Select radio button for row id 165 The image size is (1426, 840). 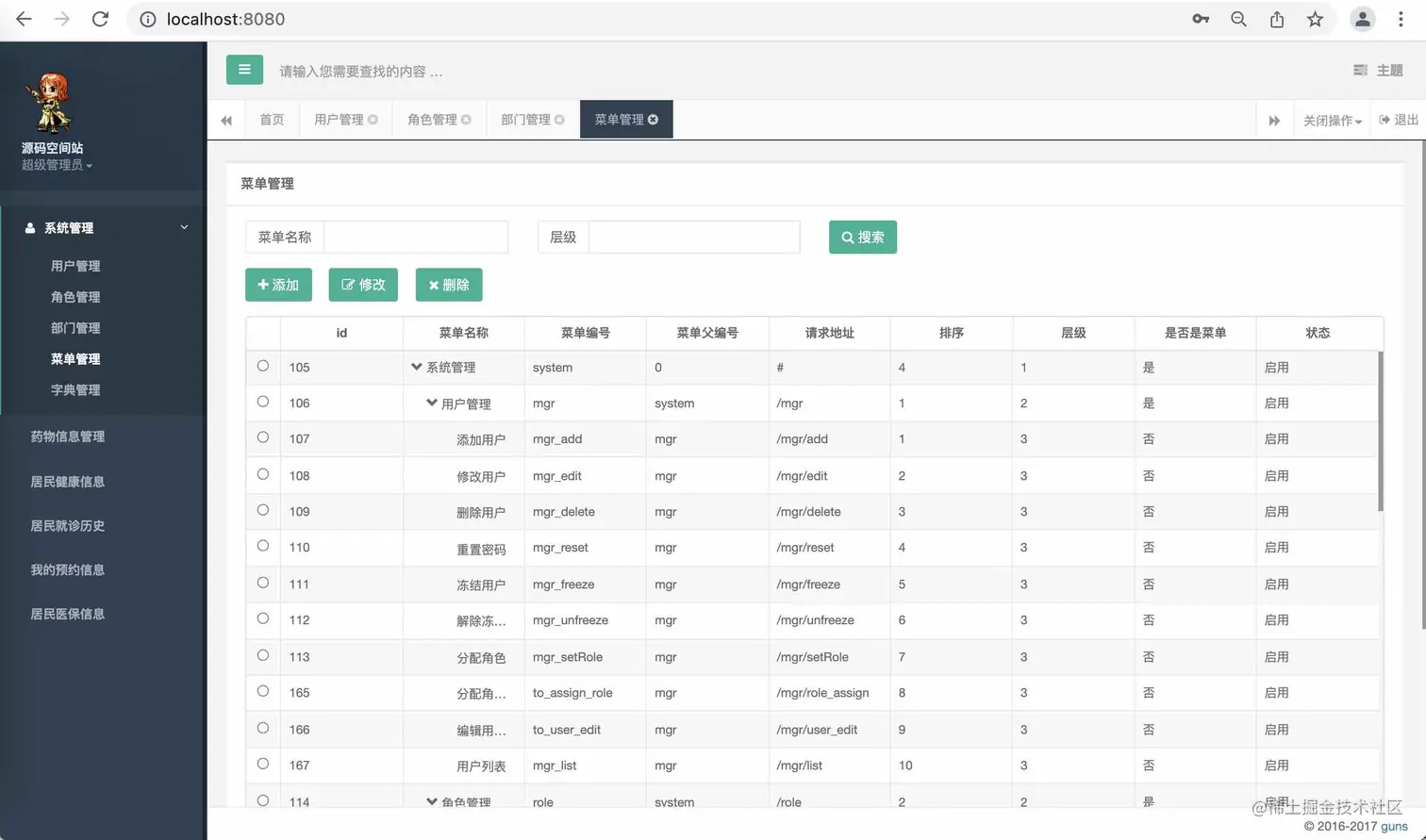[263, 691]
